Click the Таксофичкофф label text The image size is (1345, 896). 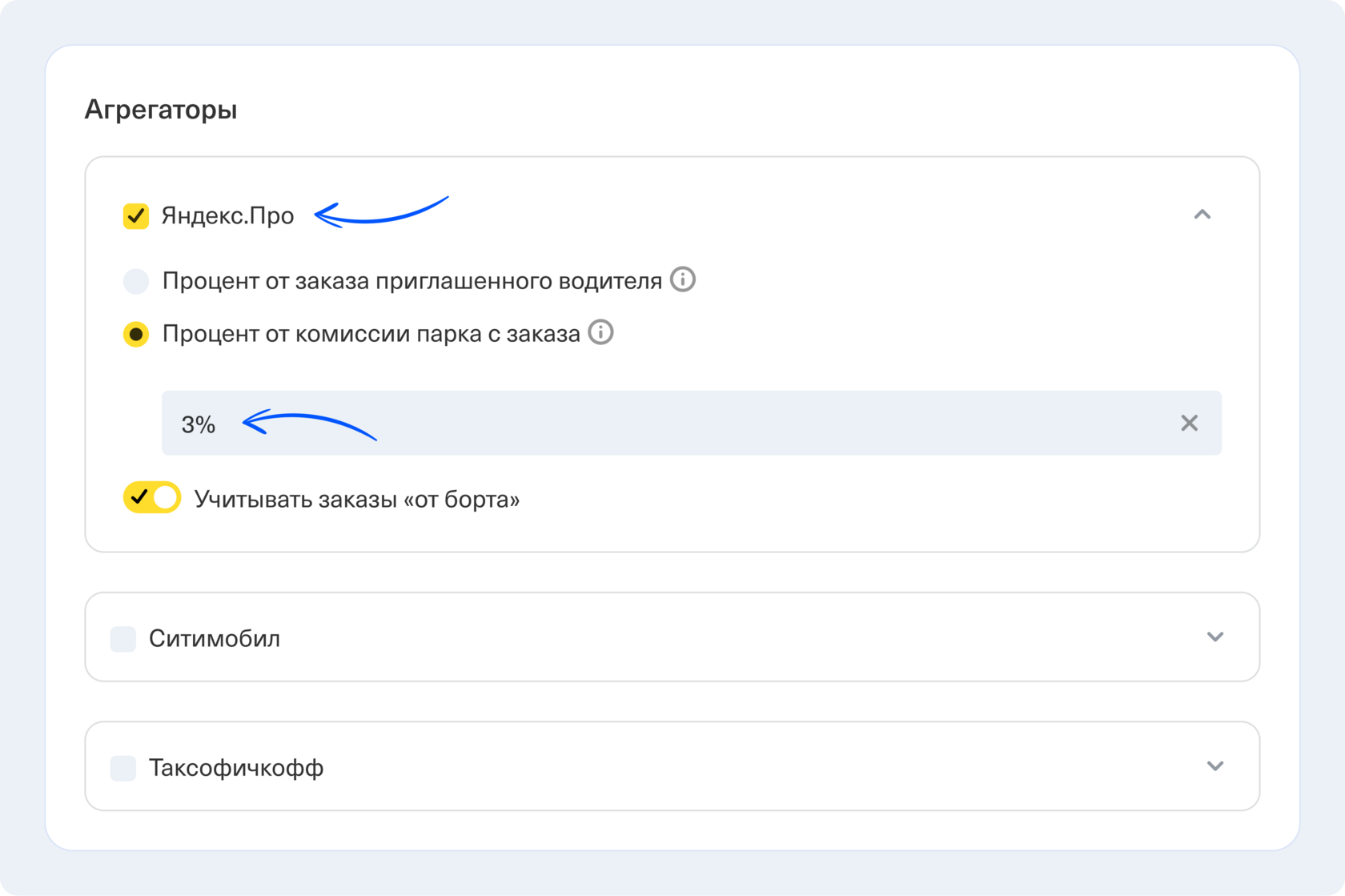coord(236,768)
